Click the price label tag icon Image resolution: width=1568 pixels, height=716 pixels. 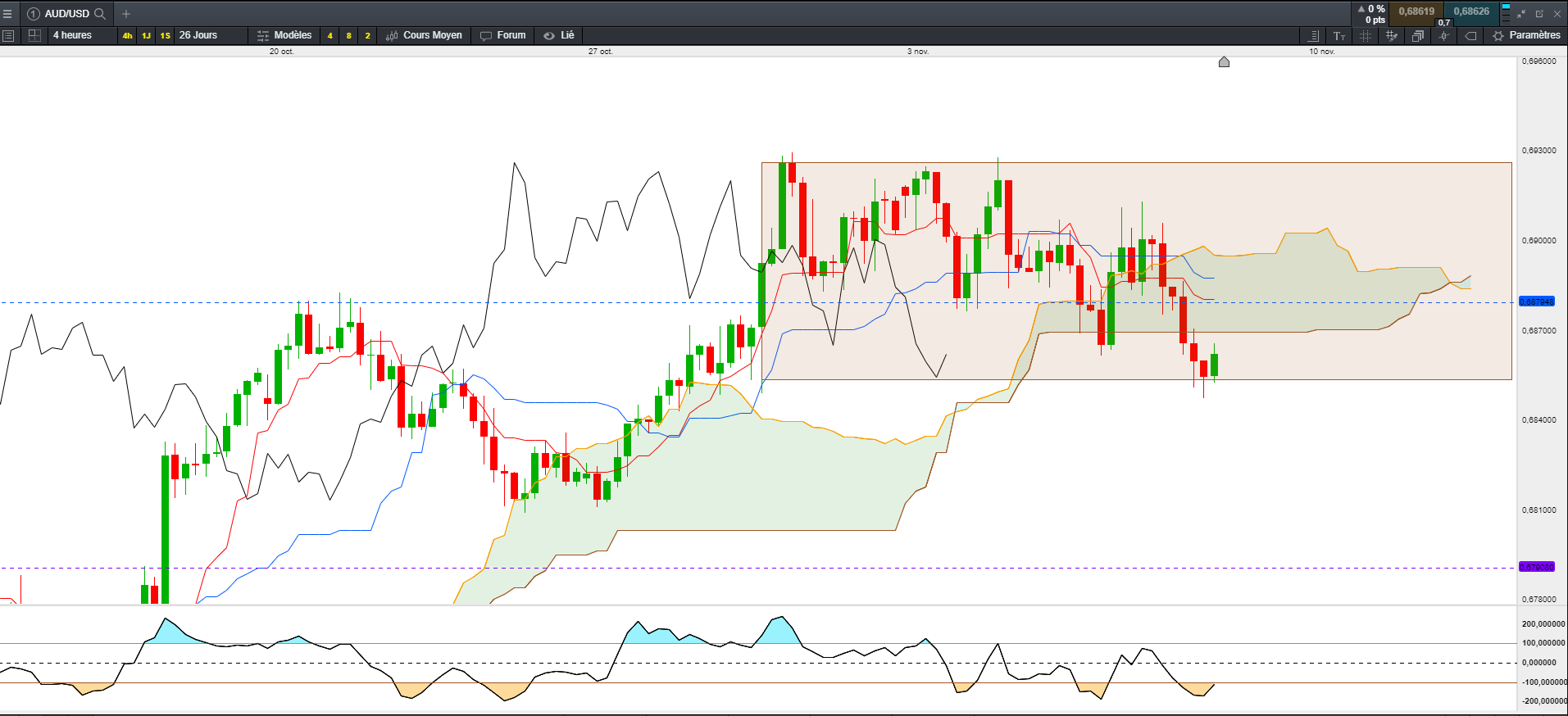coord(1471,36)
